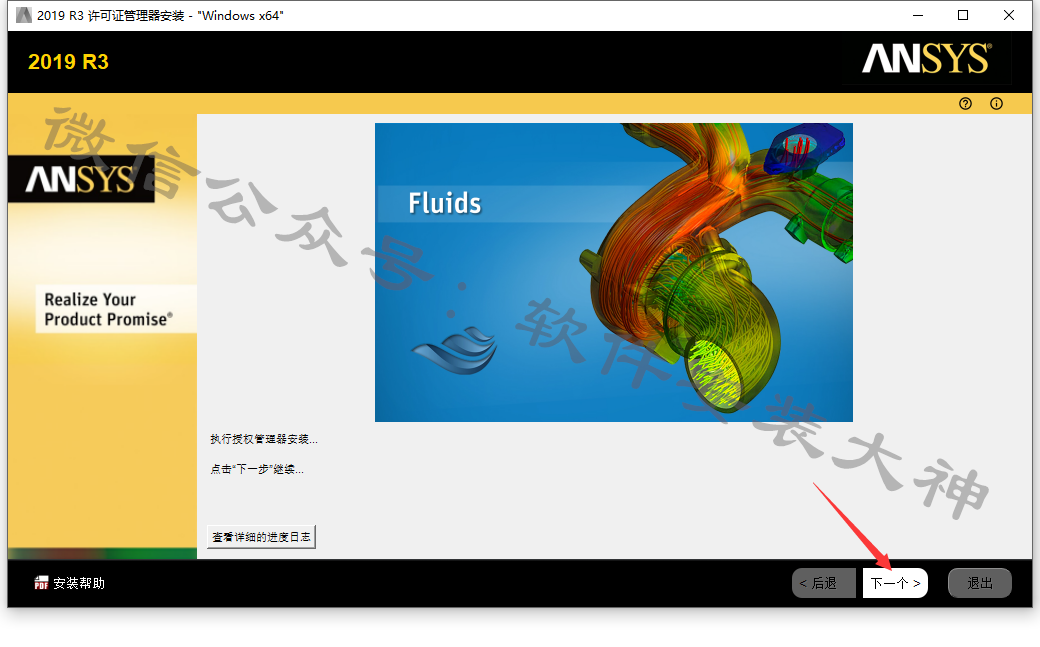Click the PDF install help icon
1040x647 pixels.
tap(41, 583)
